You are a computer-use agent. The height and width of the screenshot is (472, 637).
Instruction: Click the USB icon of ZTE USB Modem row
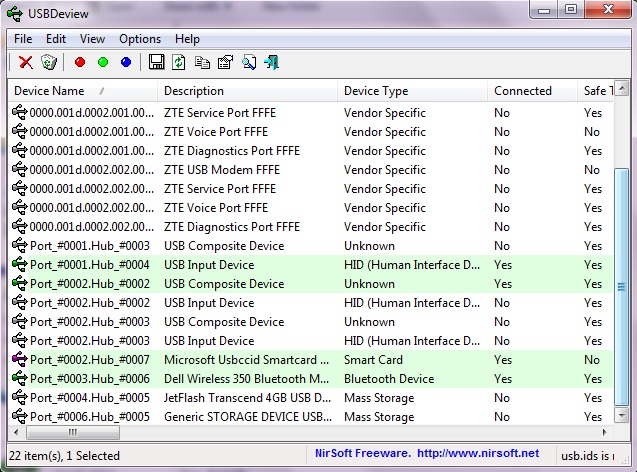tap(20, 169)
